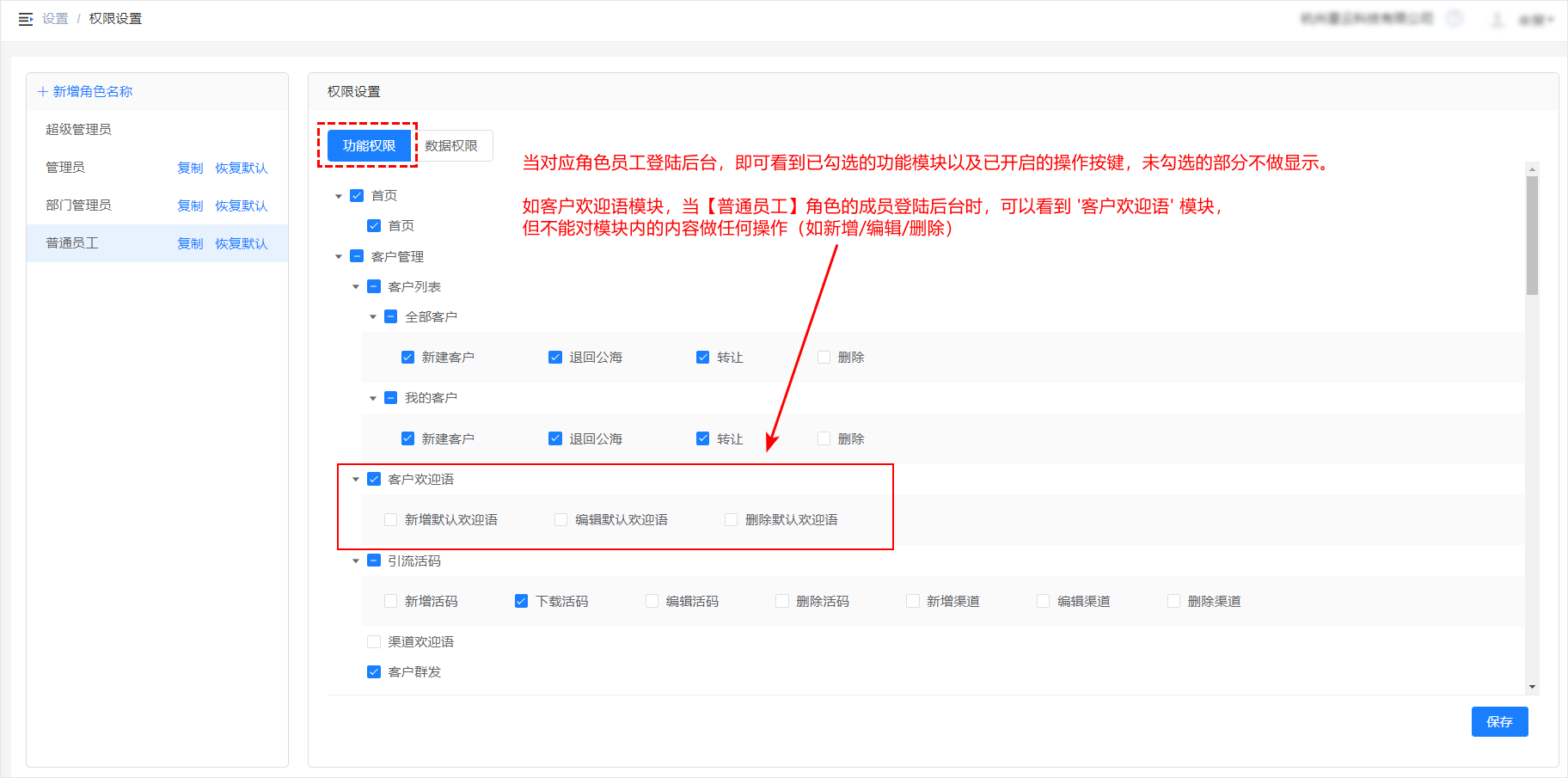Collapse the 客户管理 tree node
1568x778 pixels.
tap(339, 257)
